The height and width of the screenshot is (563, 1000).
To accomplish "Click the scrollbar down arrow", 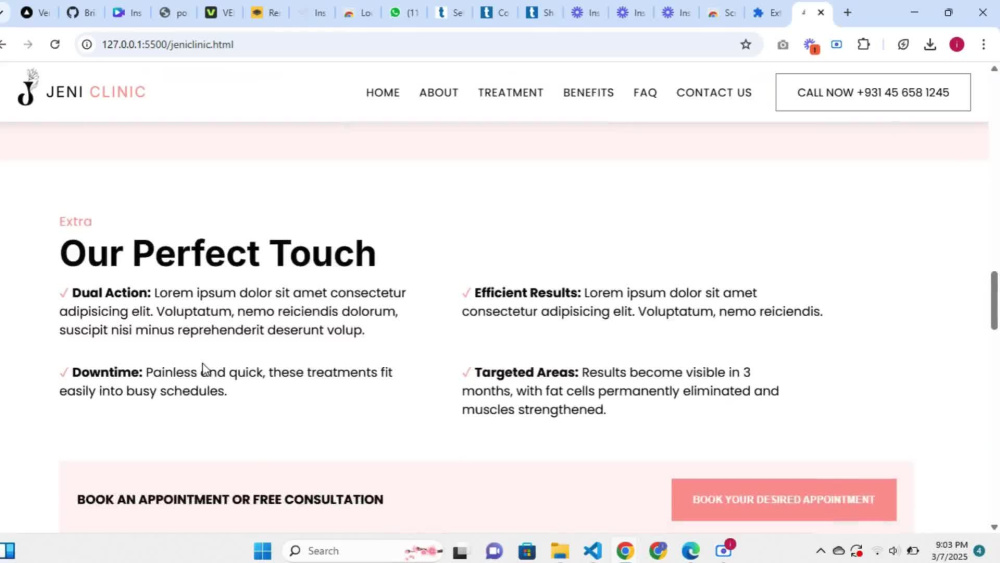I will (994, 527).
